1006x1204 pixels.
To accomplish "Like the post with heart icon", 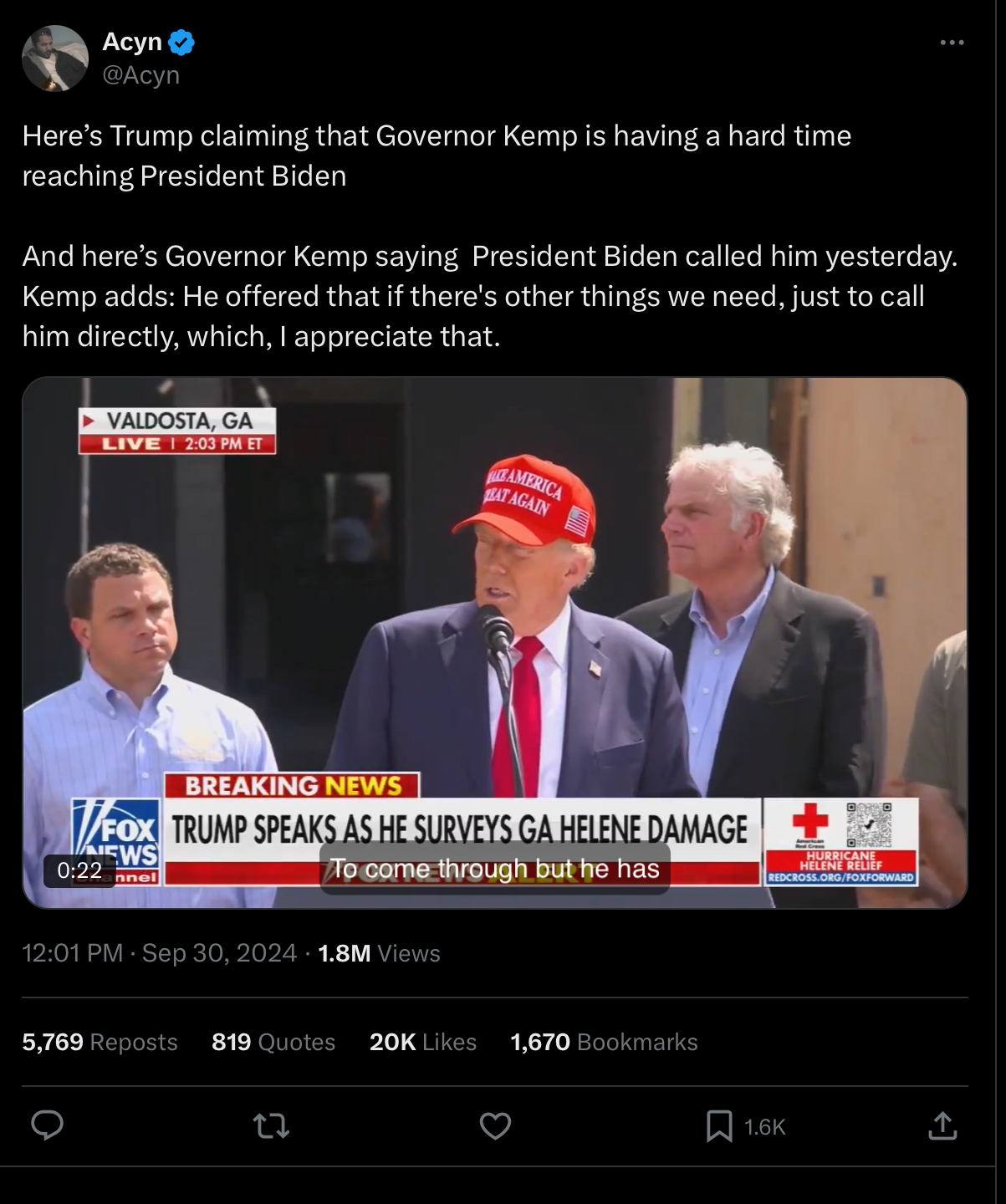I will pyautogui.click(x=495, y=1126).
